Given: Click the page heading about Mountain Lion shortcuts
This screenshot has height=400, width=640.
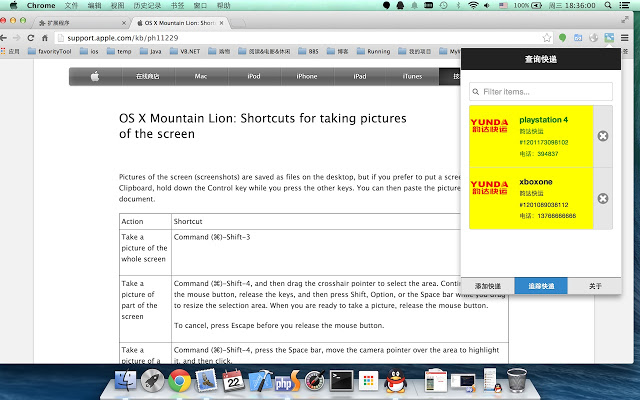Looking at the screenshot, I should click(x=262, y=126).
